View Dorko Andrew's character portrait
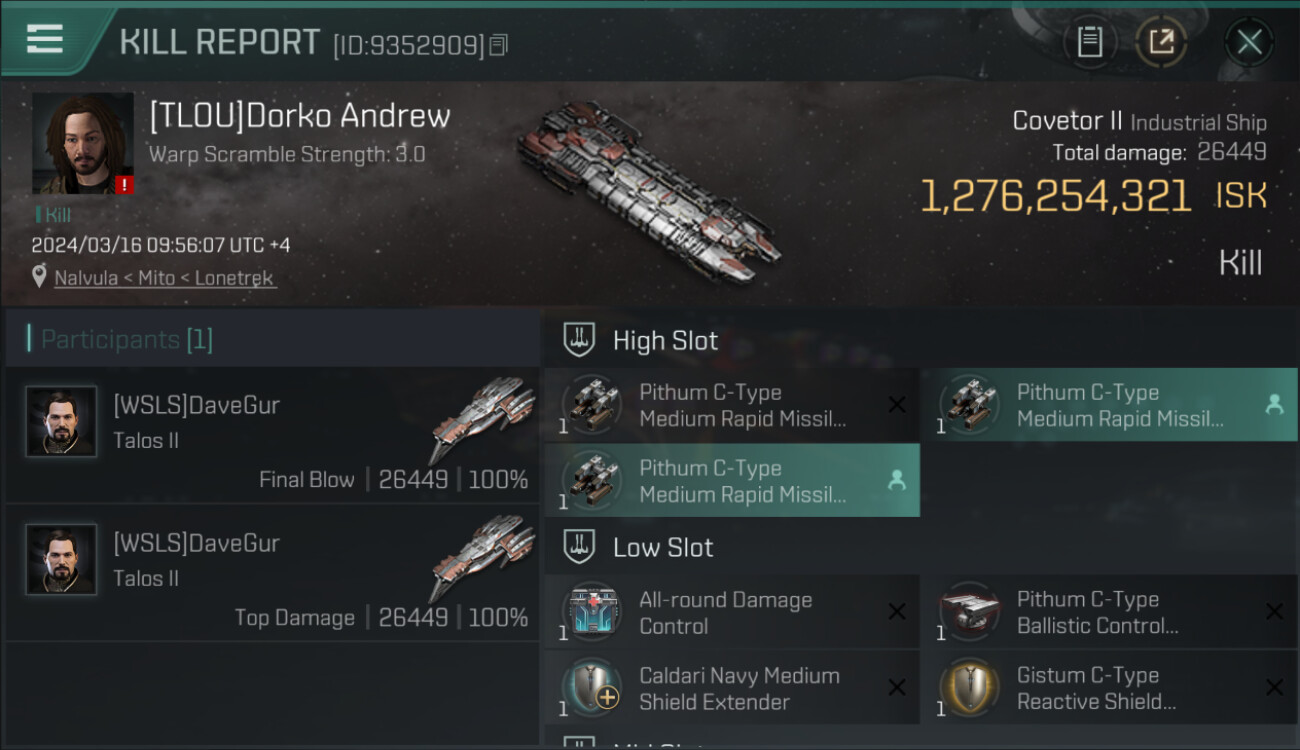The height and width of the screenshot is (750, 1300). (x=83, y=143)
